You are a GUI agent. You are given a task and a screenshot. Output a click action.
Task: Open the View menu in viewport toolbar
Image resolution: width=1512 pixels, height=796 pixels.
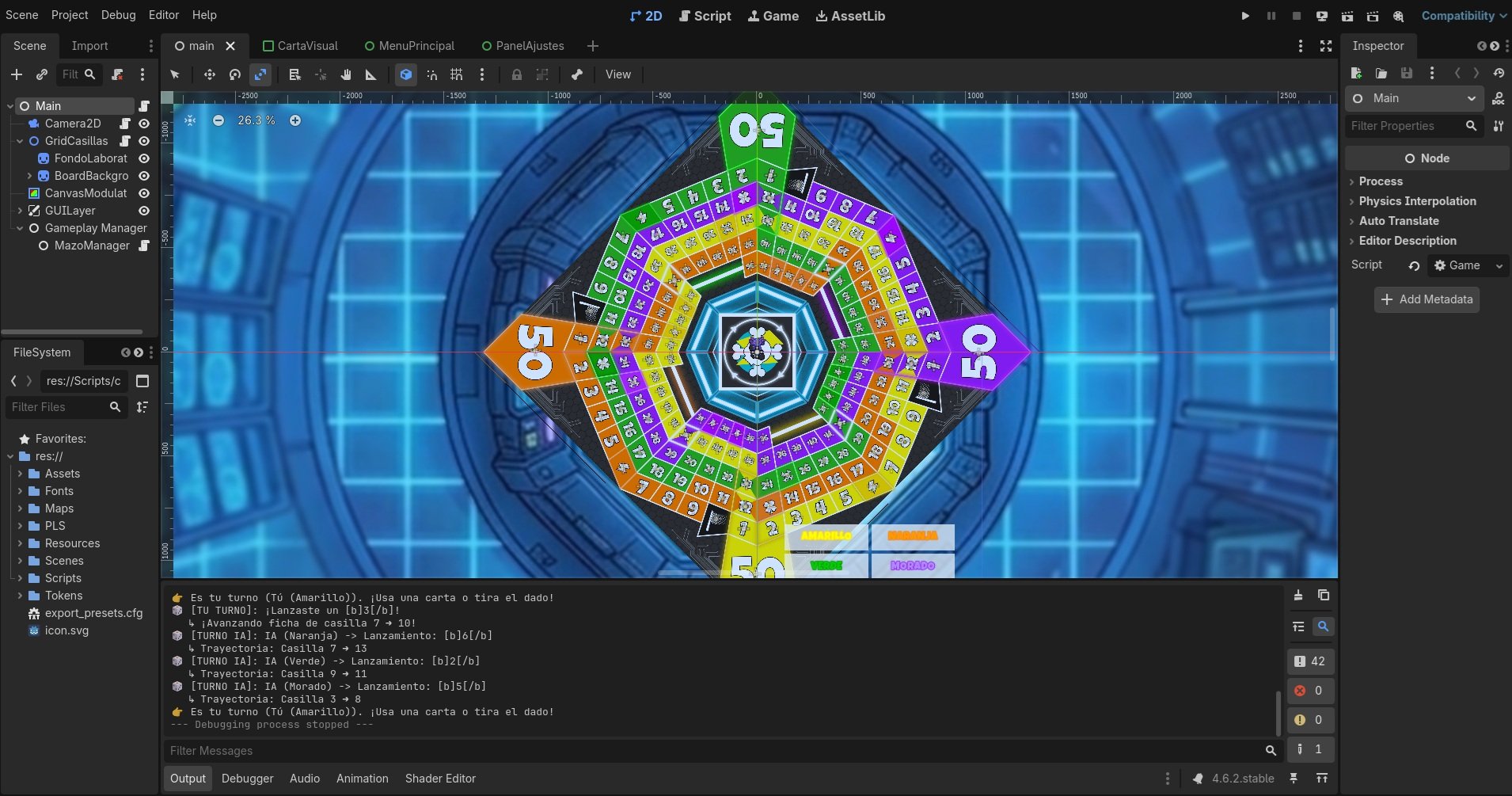pos(618,74)
